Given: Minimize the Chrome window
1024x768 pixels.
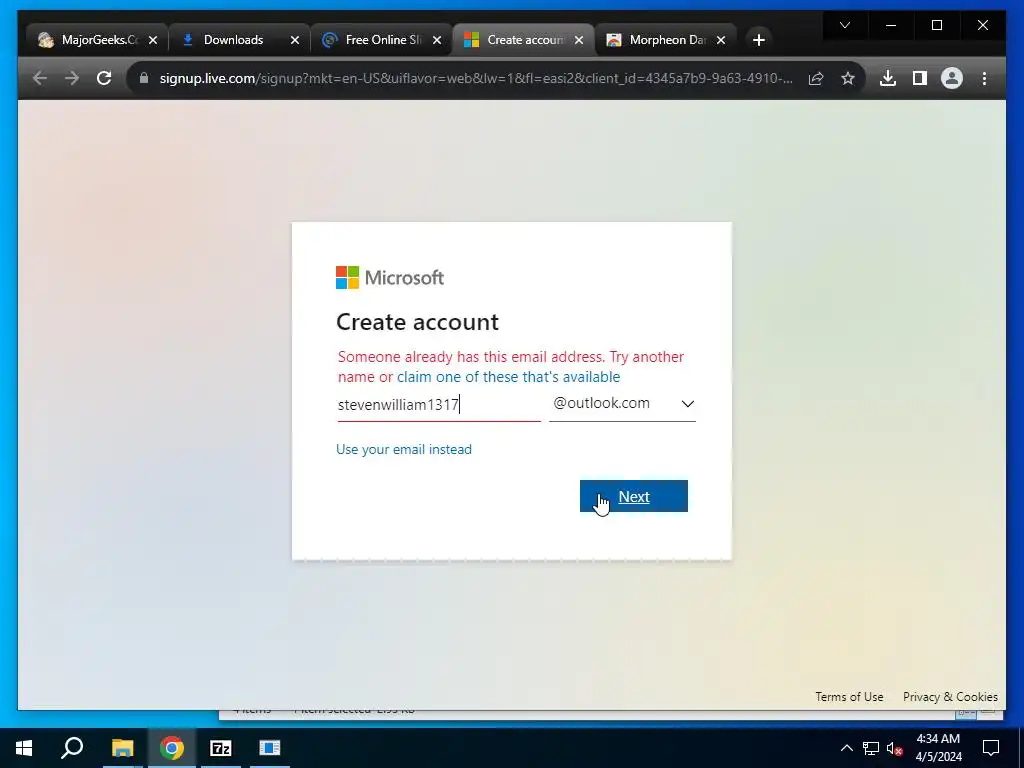Looking at the screenshot, I should coord(891,25).
